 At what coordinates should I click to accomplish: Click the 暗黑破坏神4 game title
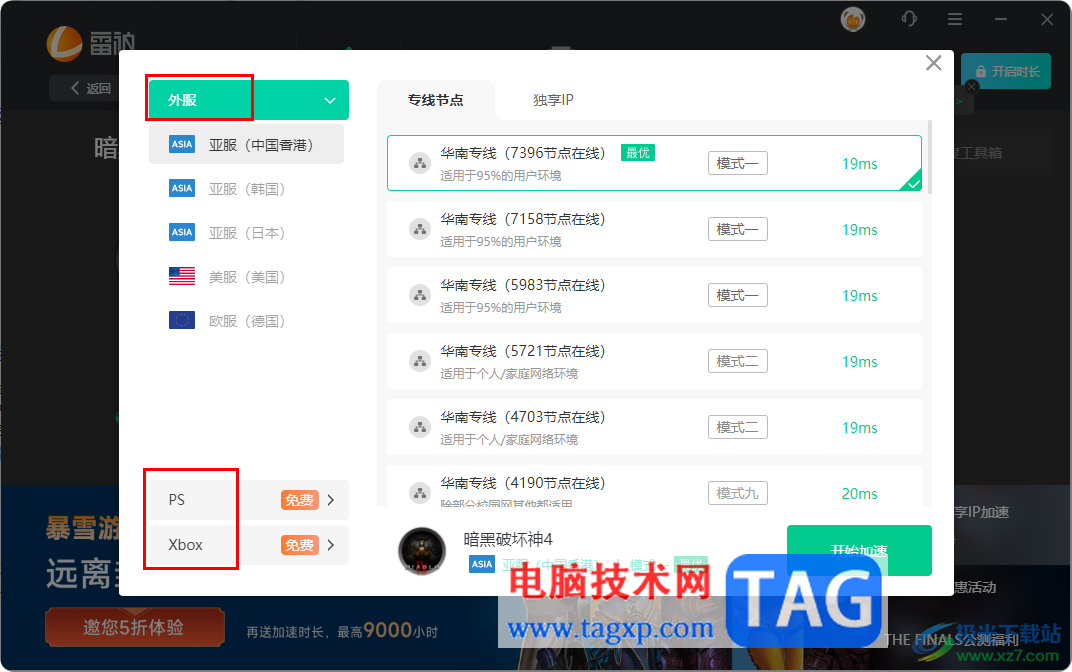click(x=508, y=539)
